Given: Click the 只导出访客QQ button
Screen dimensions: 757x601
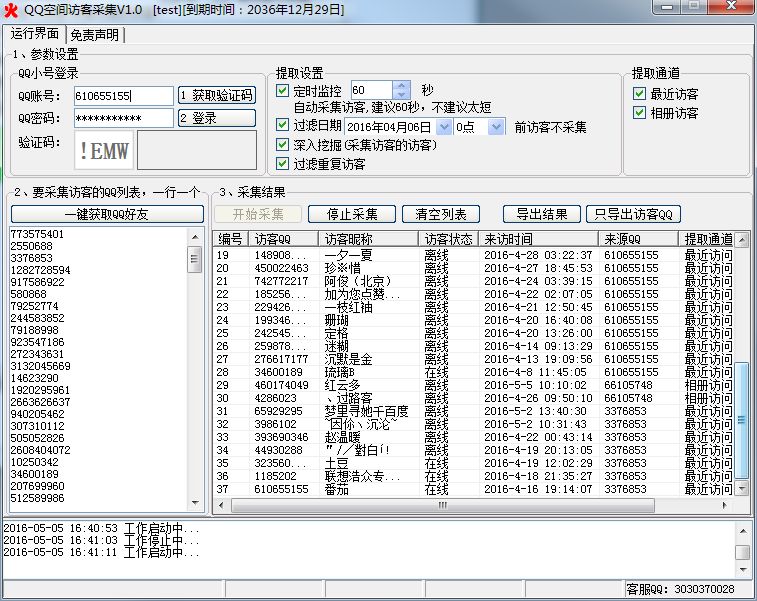Looking at the screenshot, I should tap(633, 214).
